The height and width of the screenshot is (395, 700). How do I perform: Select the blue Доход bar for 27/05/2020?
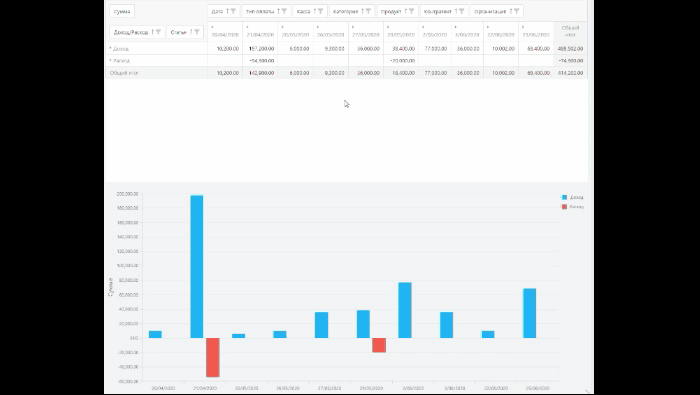pyautogui.click(x=321, y=325)
